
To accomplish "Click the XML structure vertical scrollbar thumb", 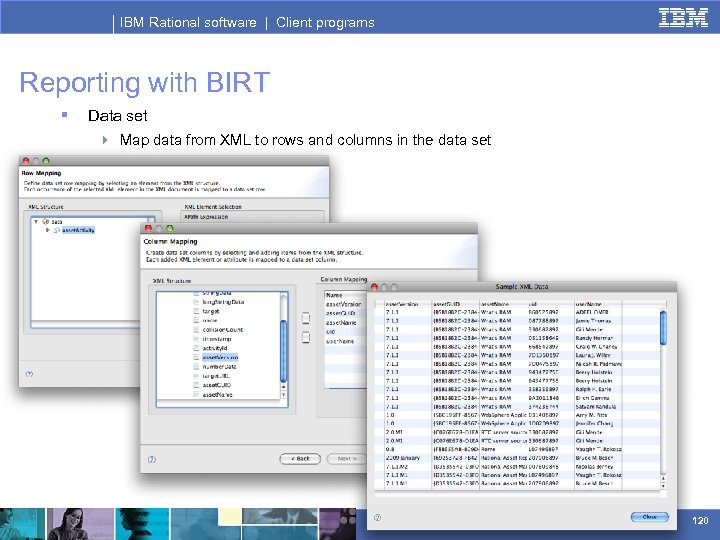I will click(283, 350).
